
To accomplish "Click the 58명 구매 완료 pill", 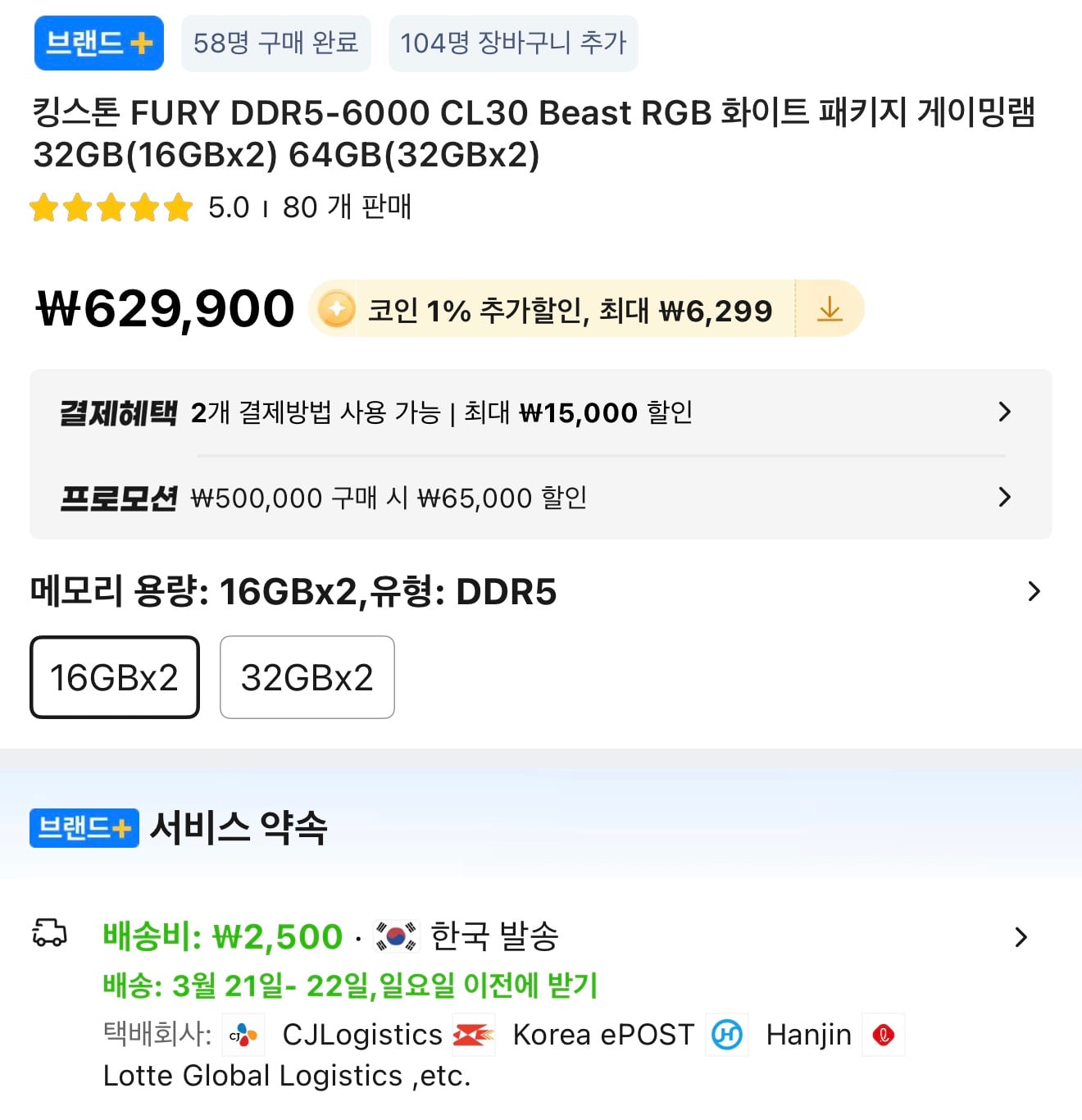I will click(275, 44).
